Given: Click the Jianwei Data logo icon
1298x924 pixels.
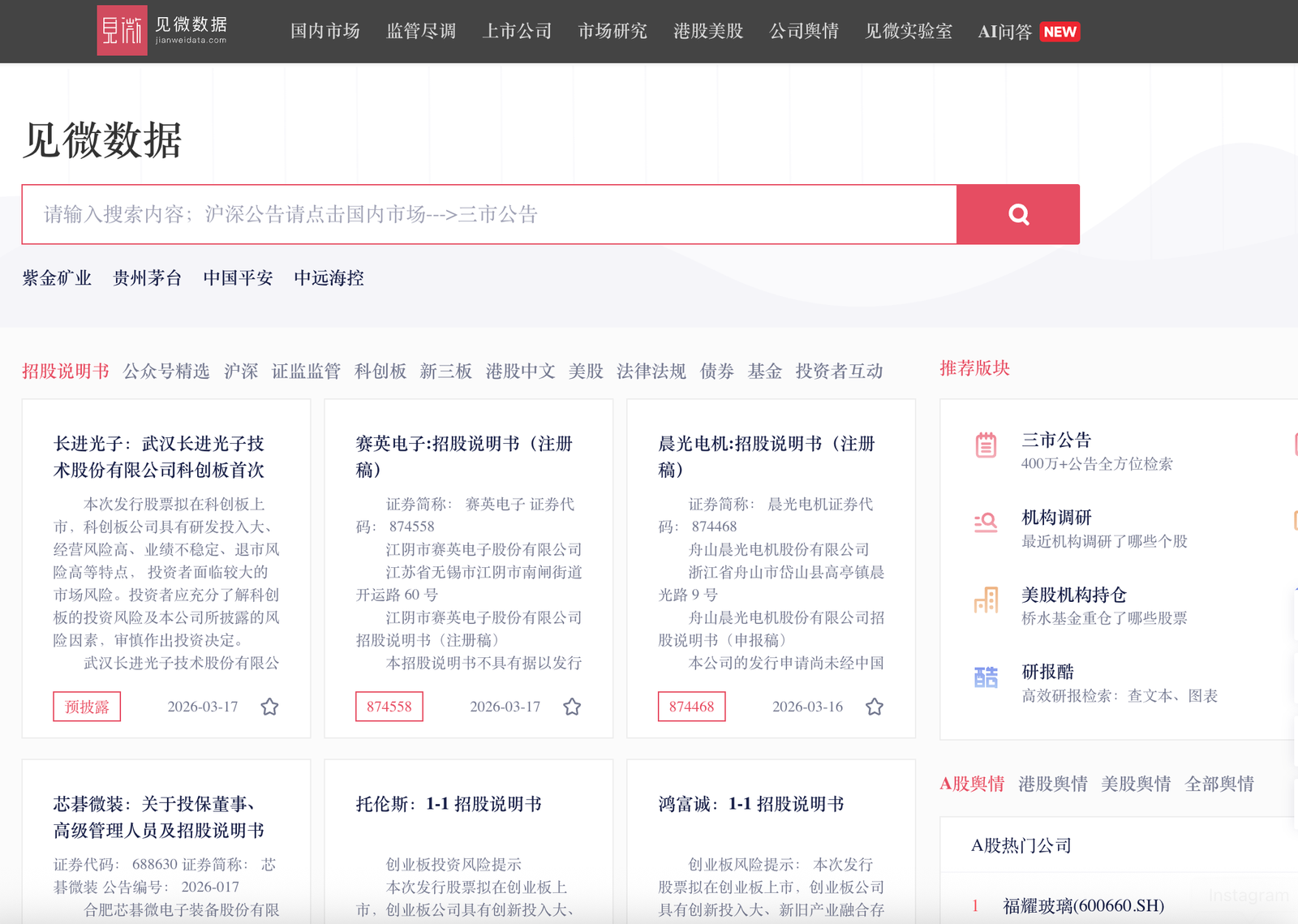Looking at the screenshot, I should point(122,31).
